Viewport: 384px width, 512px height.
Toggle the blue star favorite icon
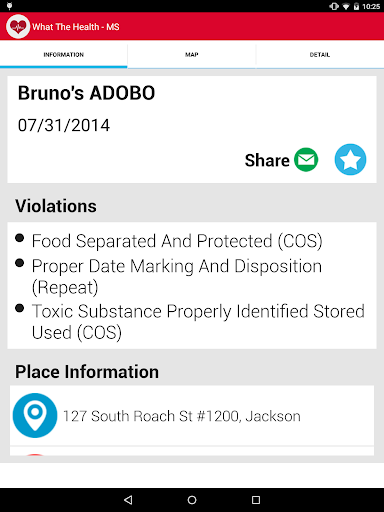[350, 159]
